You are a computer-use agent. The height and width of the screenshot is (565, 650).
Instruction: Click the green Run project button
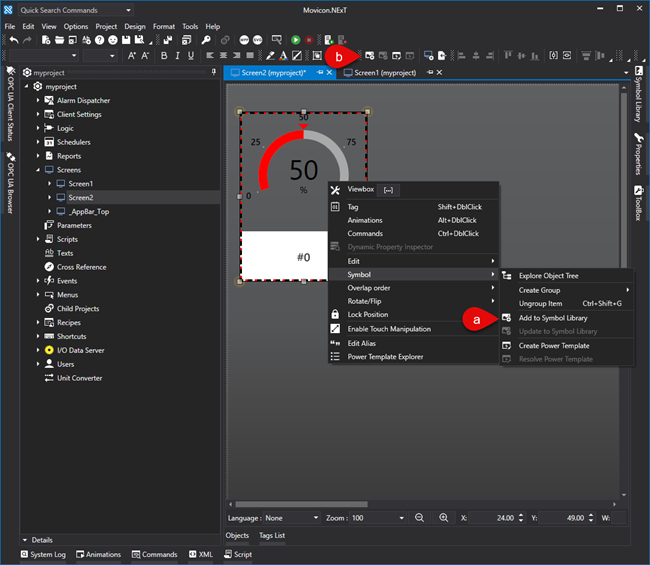[x=296, y=40]
